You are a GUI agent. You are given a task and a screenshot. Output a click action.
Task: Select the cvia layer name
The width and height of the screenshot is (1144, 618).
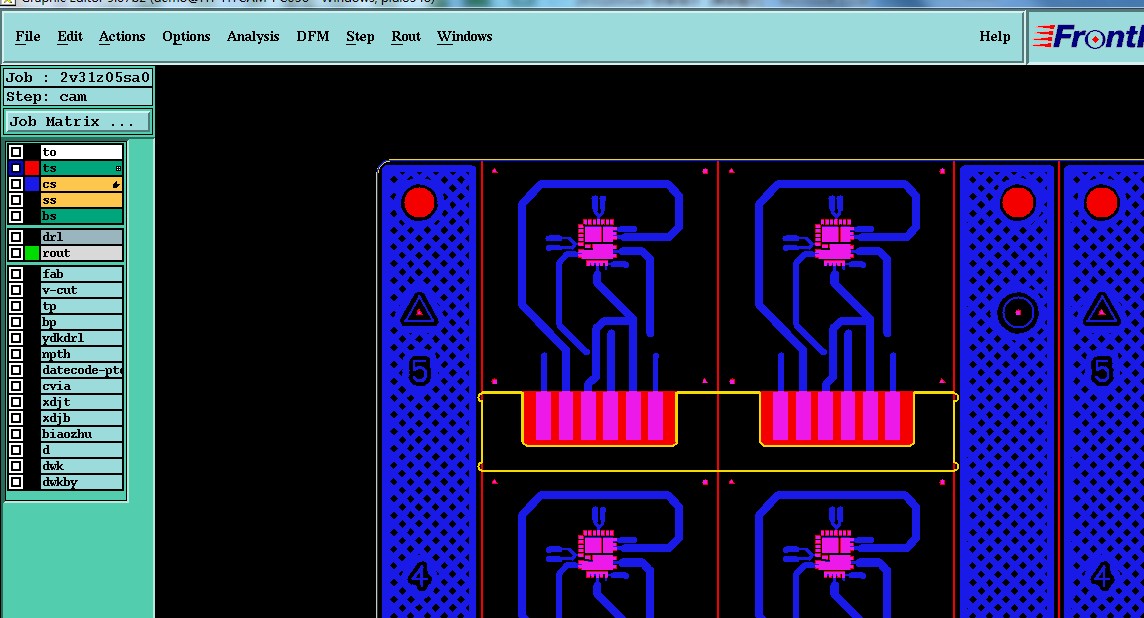pyautogui.click(x=82, y=387)
